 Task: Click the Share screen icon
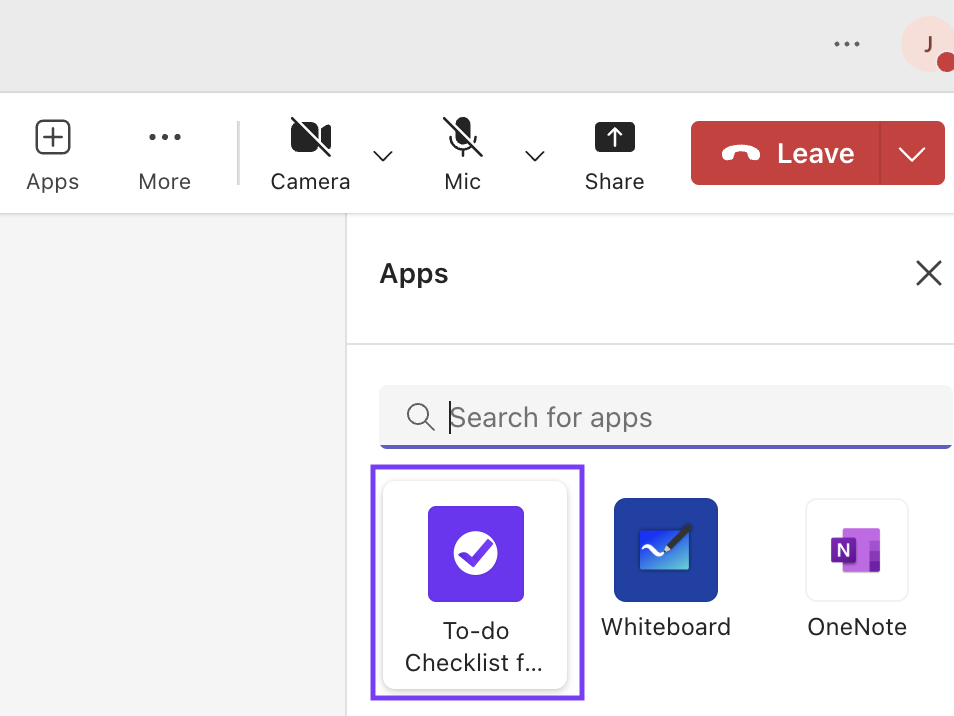coord(614,138)
